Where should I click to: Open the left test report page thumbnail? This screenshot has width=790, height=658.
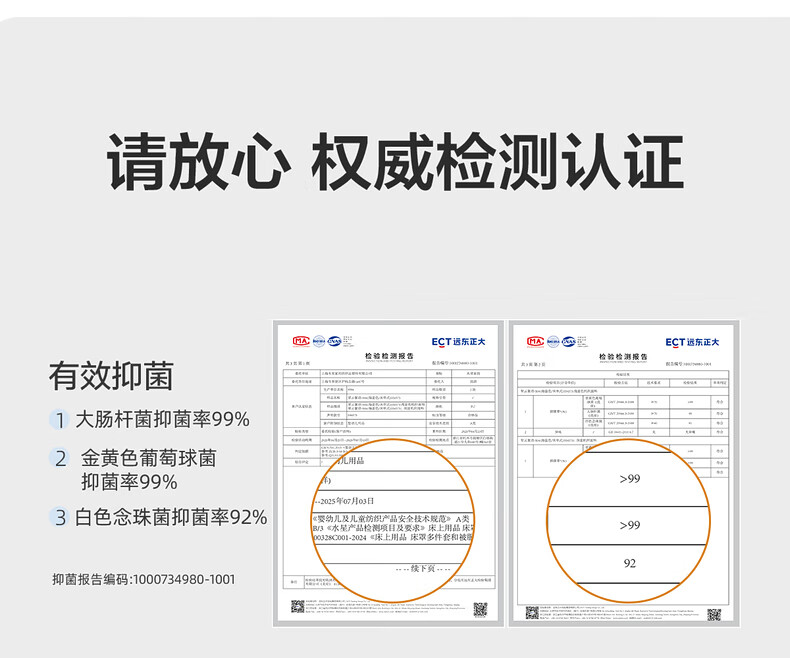click(388, 474)
